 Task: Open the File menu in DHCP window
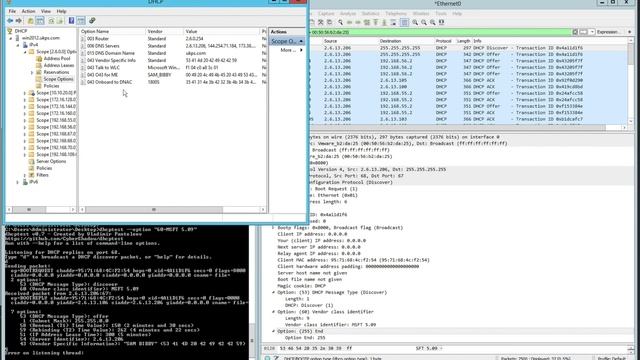click(x=12, y=11)
